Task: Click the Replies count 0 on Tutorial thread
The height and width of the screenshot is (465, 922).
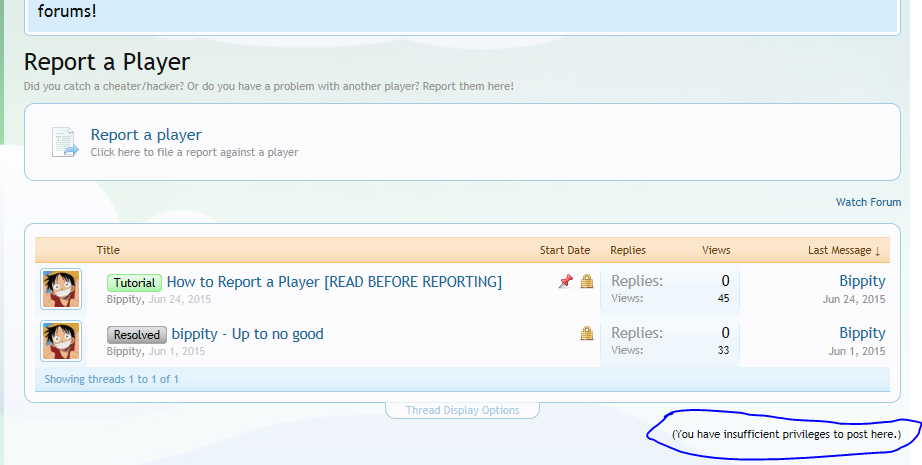Action: tap(725, 281)
